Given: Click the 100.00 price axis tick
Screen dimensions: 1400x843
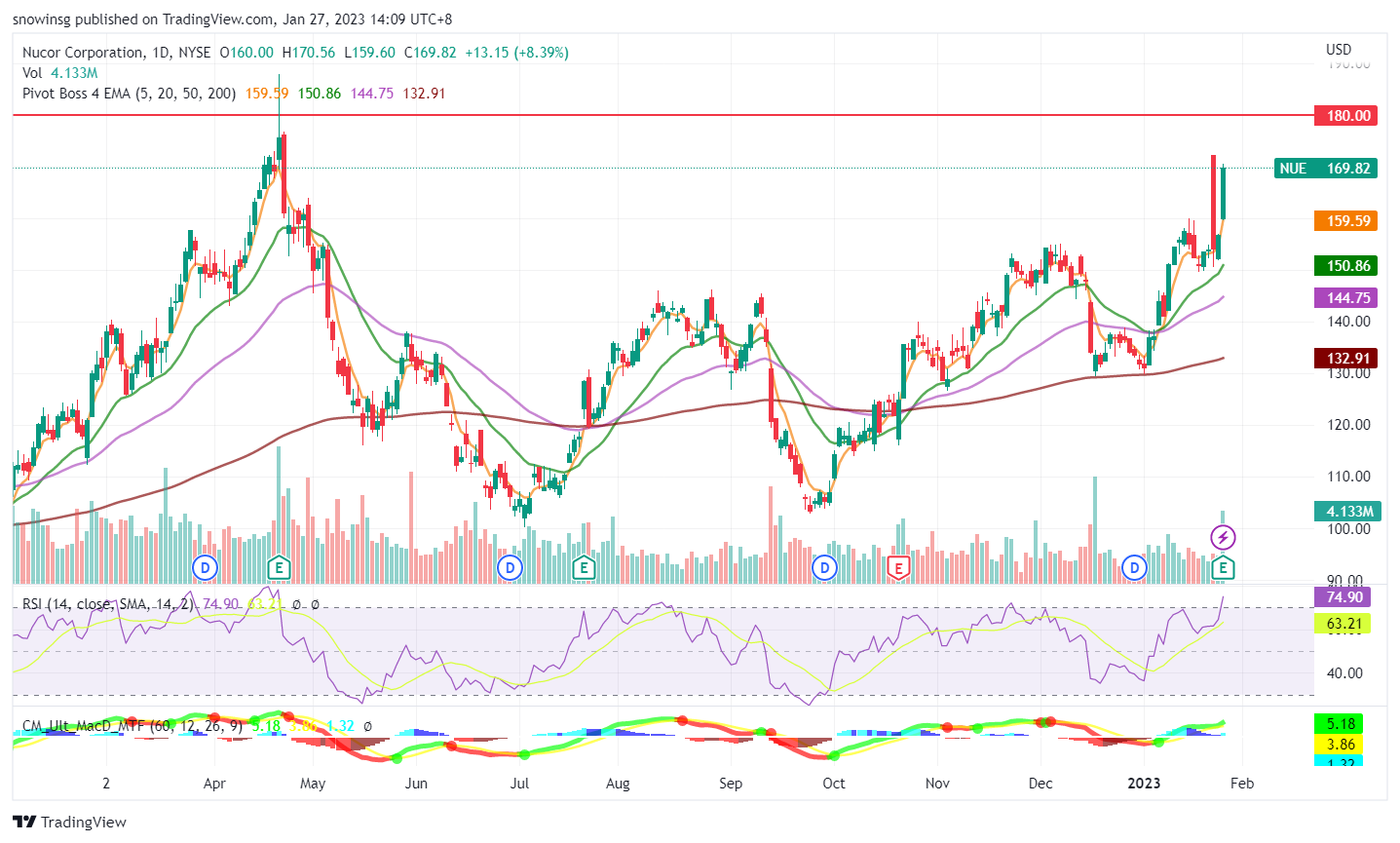Looking at the screenshot, I should (x=1348, y=528).
